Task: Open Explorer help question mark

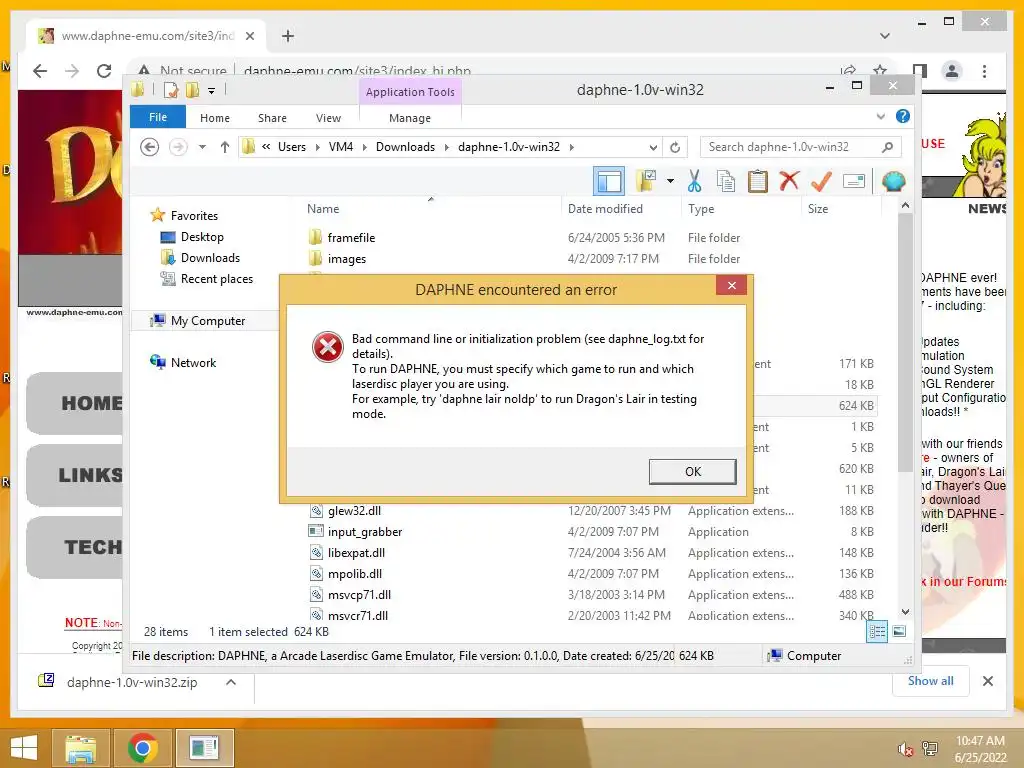Action: coord(903,116)
